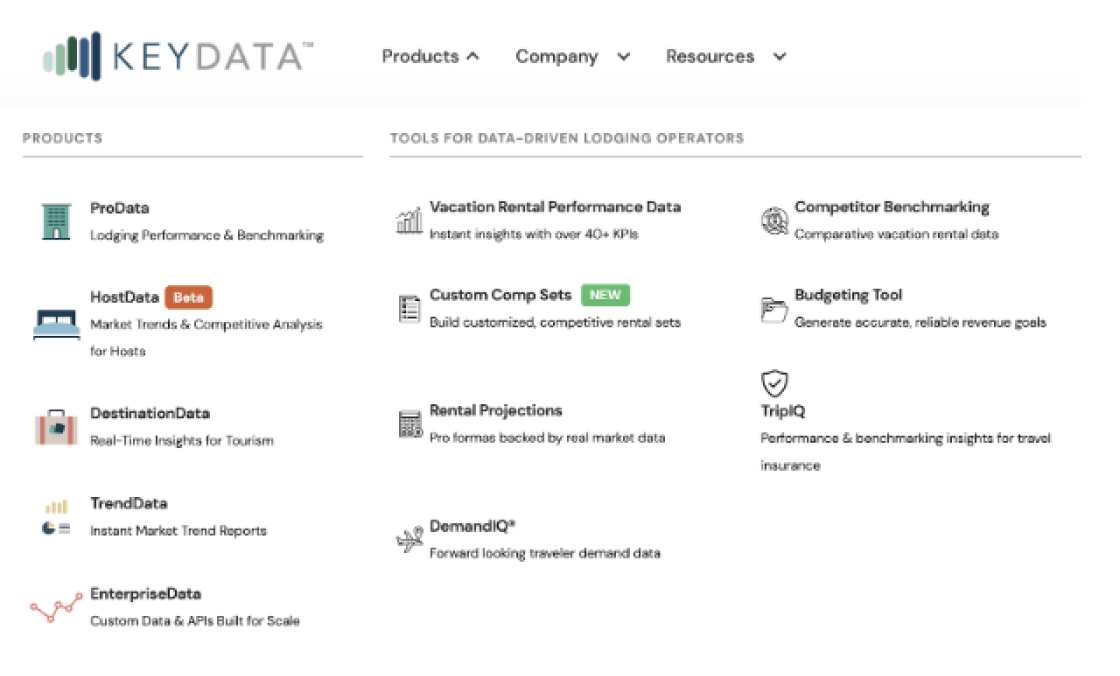Screen dimensions: 1120x676
Task: Click the Custom Comp Sets list icon
Action: tap(410, 309)
